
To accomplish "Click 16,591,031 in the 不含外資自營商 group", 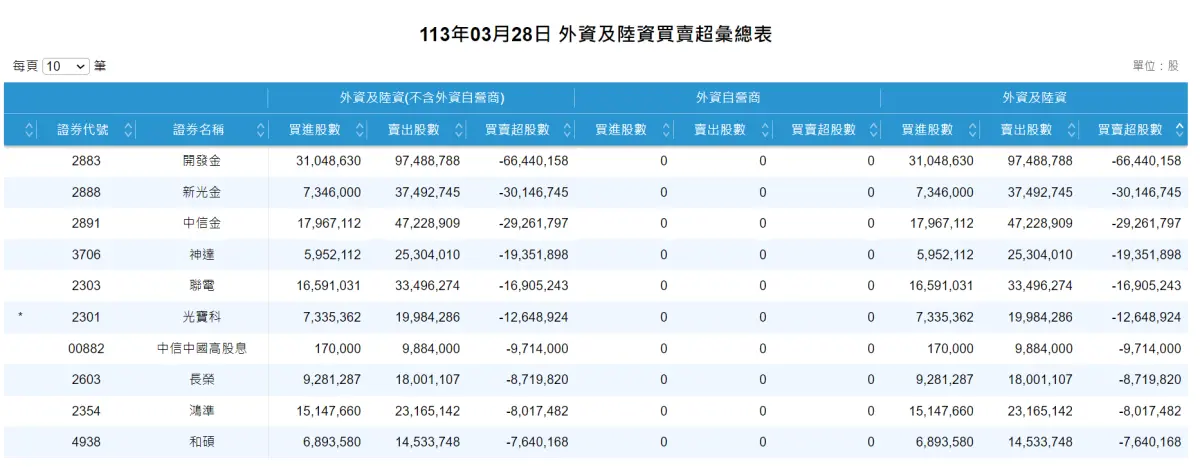I will (329, 286).
